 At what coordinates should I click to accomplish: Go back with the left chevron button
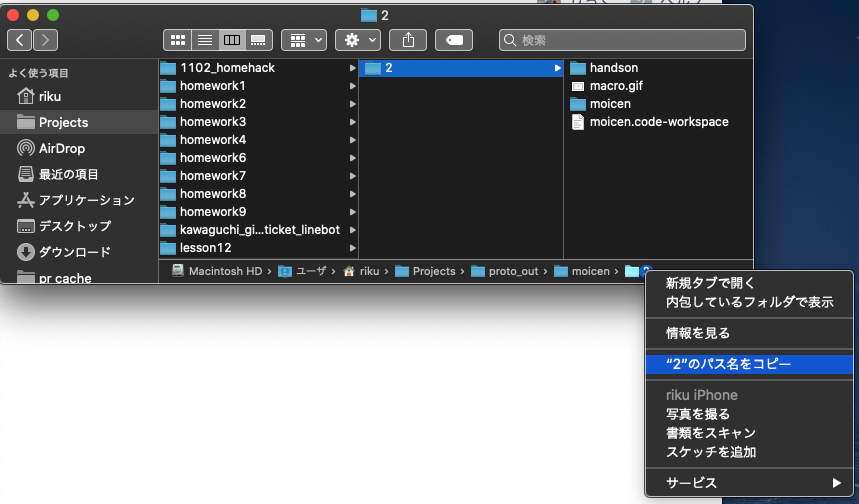(19, 40)
